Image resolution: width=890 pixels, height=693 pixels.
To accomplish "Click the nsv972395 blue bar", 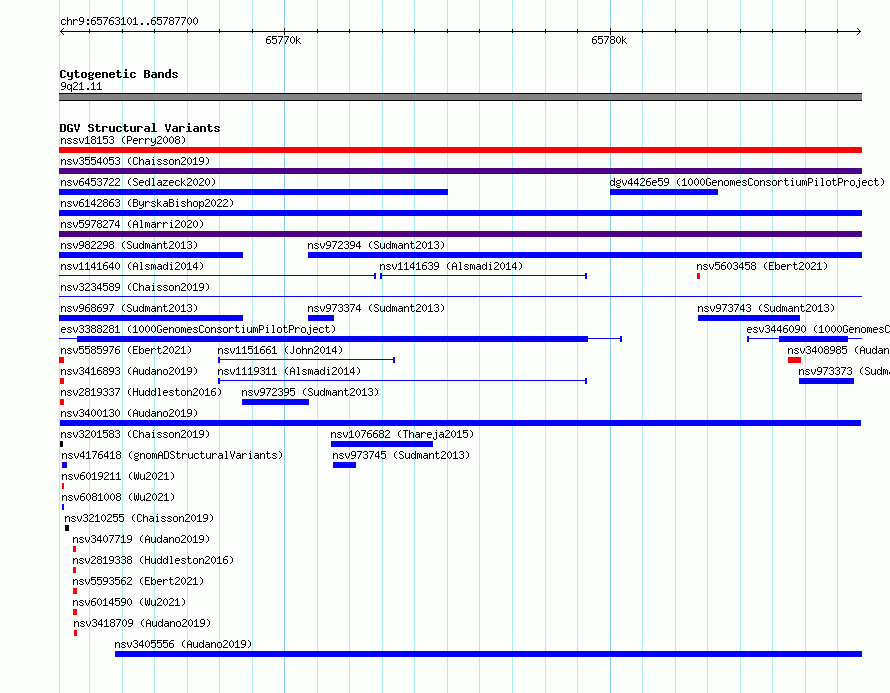I will [x=275, y=402].
